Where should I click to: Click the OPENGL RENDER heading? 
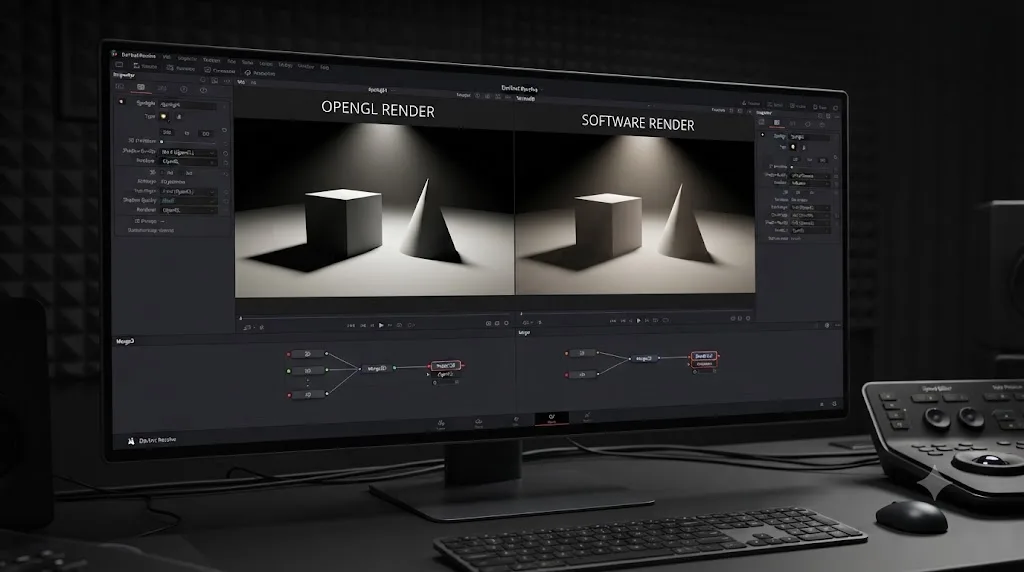tap(377, 110)
